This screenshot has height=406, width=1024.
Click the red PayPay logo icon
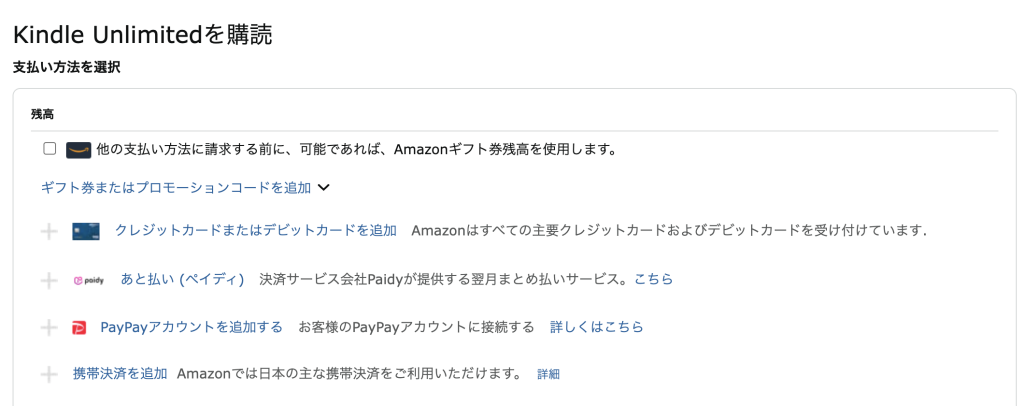point(80,327)
